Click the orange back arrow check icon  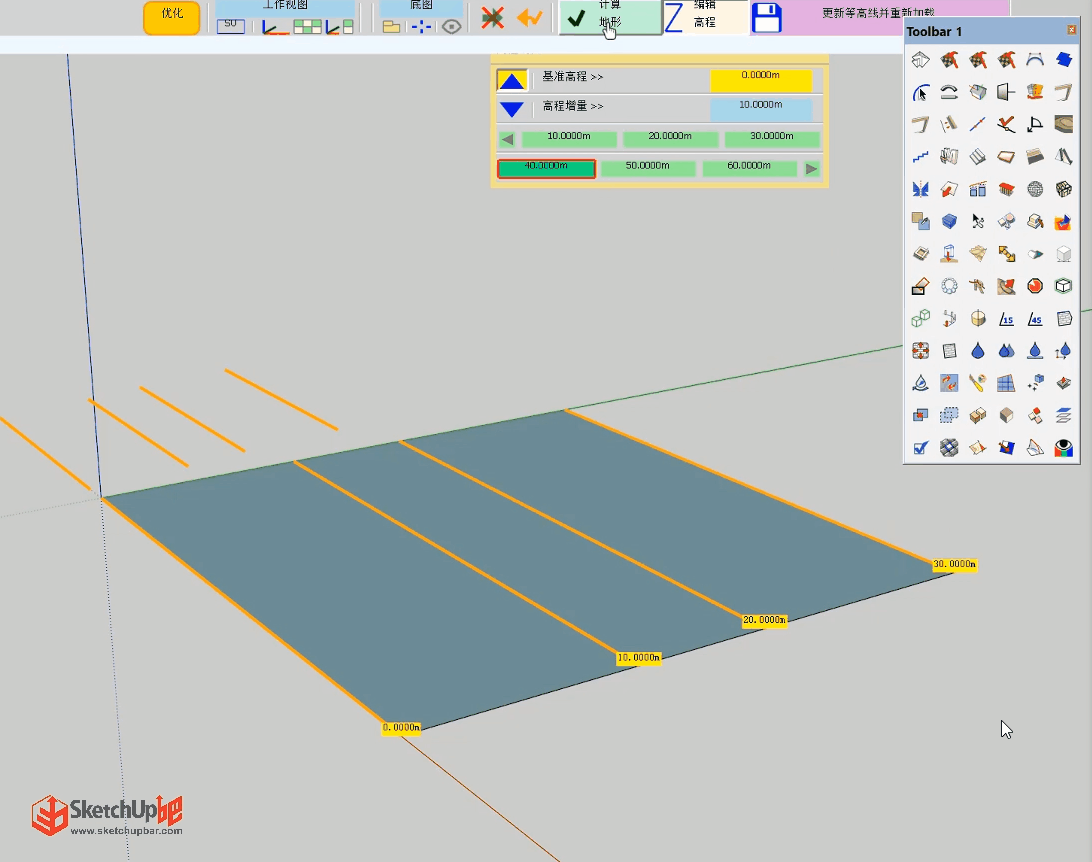(529, 18)
